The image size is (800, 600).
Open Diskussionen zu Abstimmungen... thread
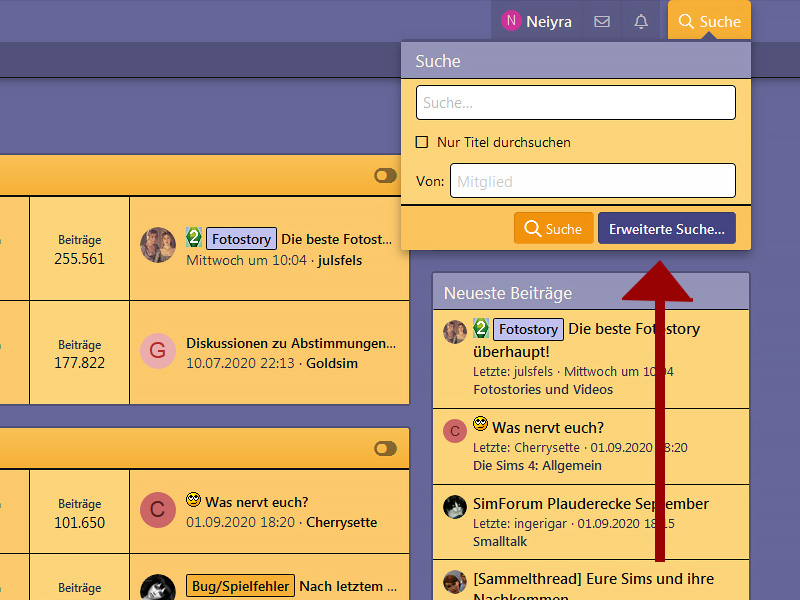tap(291, 343)
